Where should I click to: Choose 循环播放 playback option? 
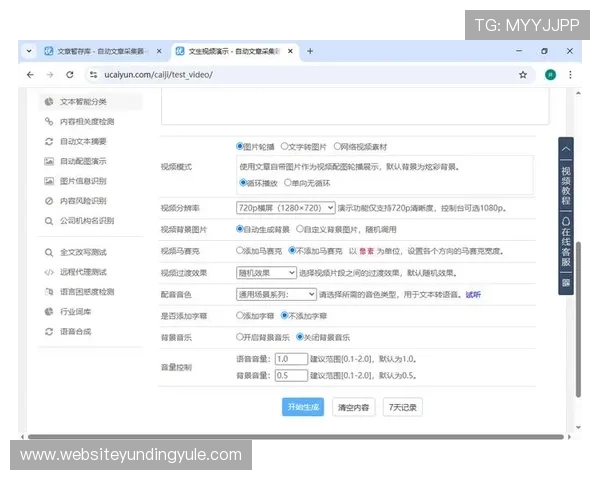[243, 183]
